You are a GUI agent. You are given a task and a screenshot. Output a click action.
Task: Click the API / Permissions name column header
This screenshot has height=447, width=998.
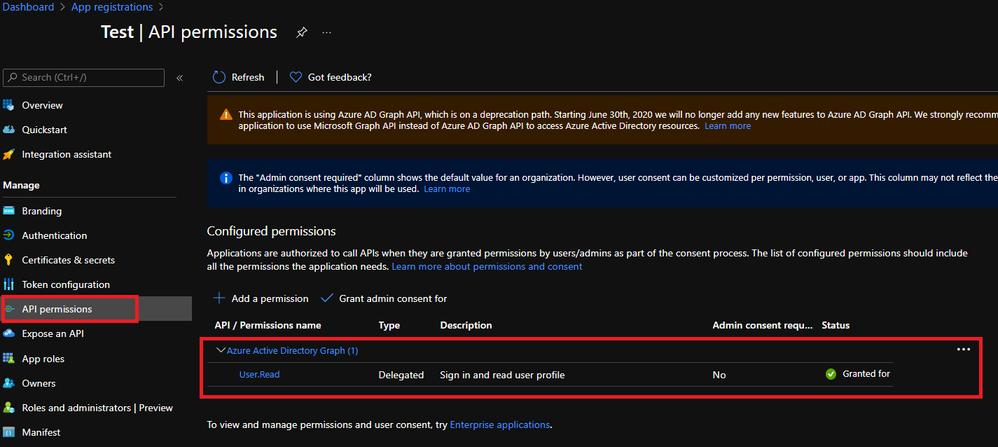(267, 325)
